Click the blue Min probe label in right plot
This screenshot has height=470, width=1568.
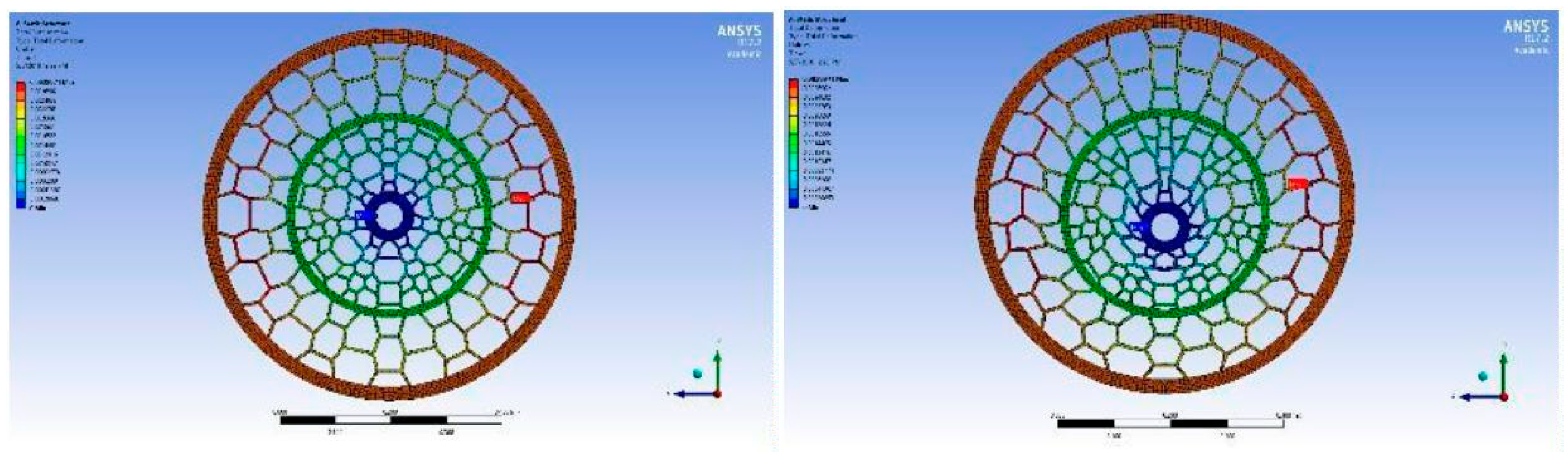coord(1138,226)
